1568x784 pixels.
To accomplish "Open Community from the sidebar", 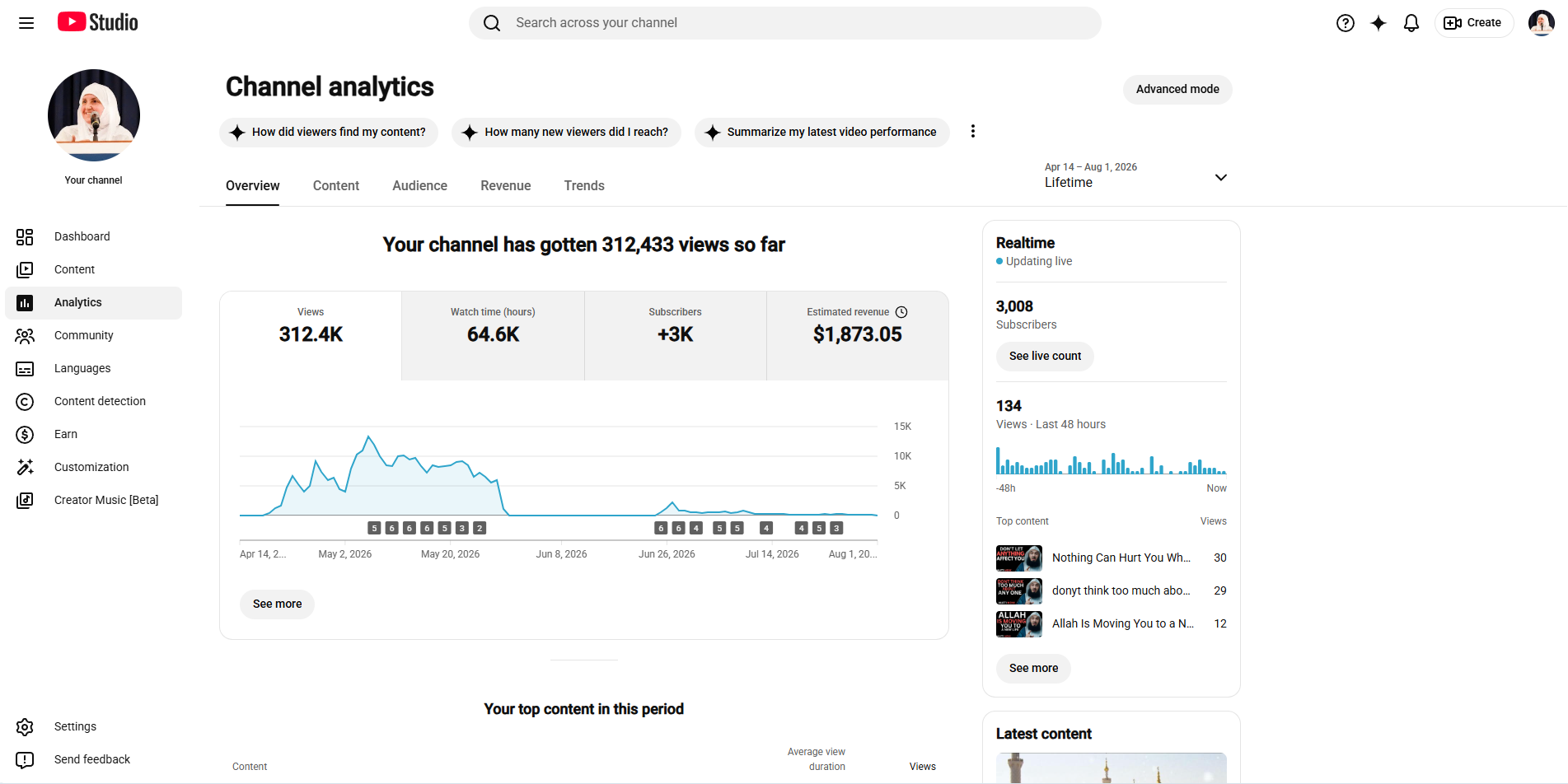I will [94, 336].
